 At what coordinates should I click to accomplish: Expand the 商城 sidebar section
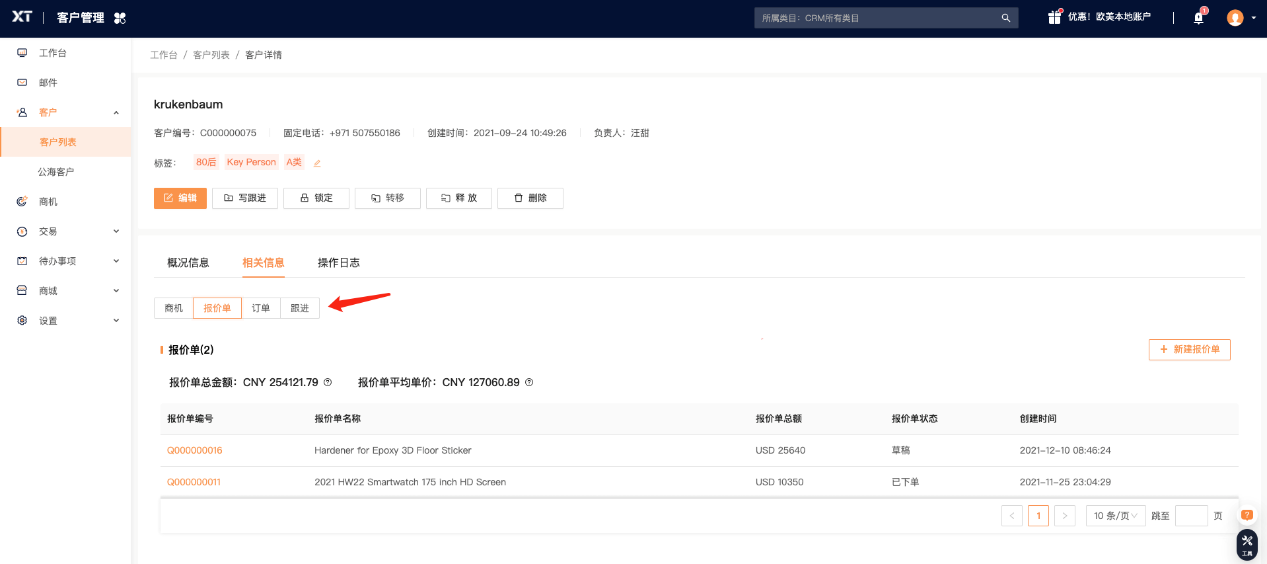pos(116,291)
